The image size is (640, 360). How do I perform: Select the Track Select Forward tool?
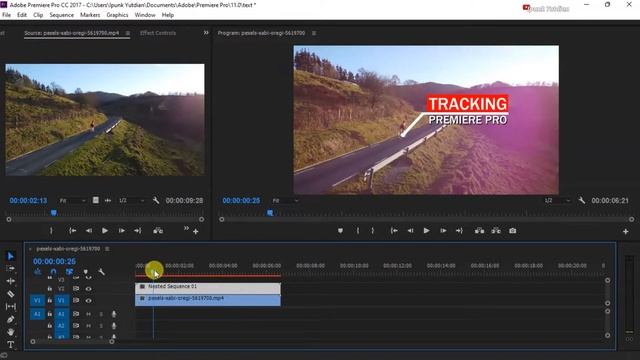coord(11,269)
